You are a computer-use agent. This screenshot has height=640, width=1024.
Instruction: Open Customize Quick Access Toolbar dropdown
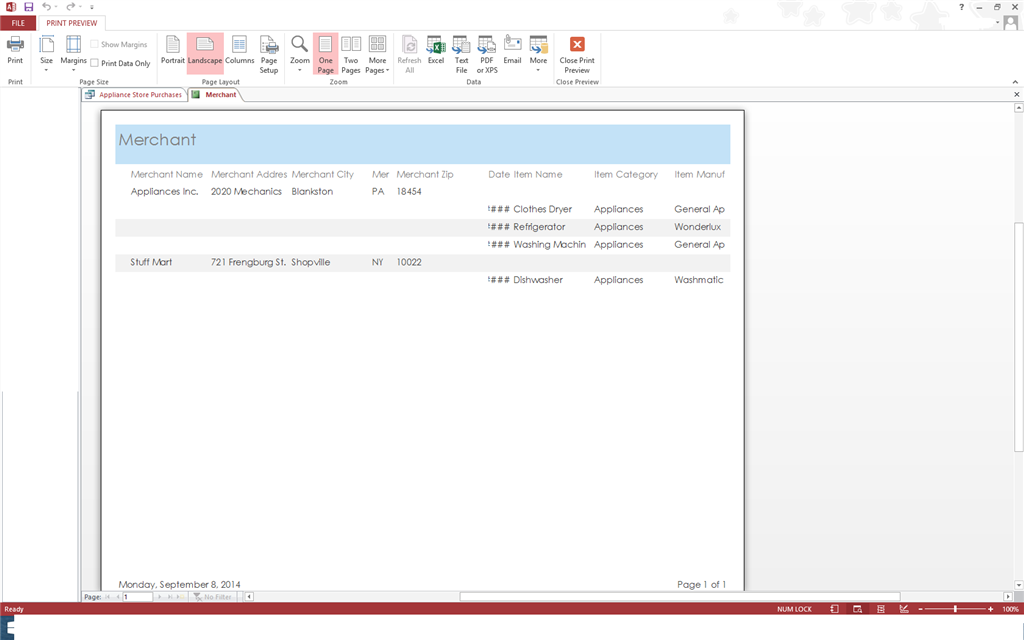point(91,7)
